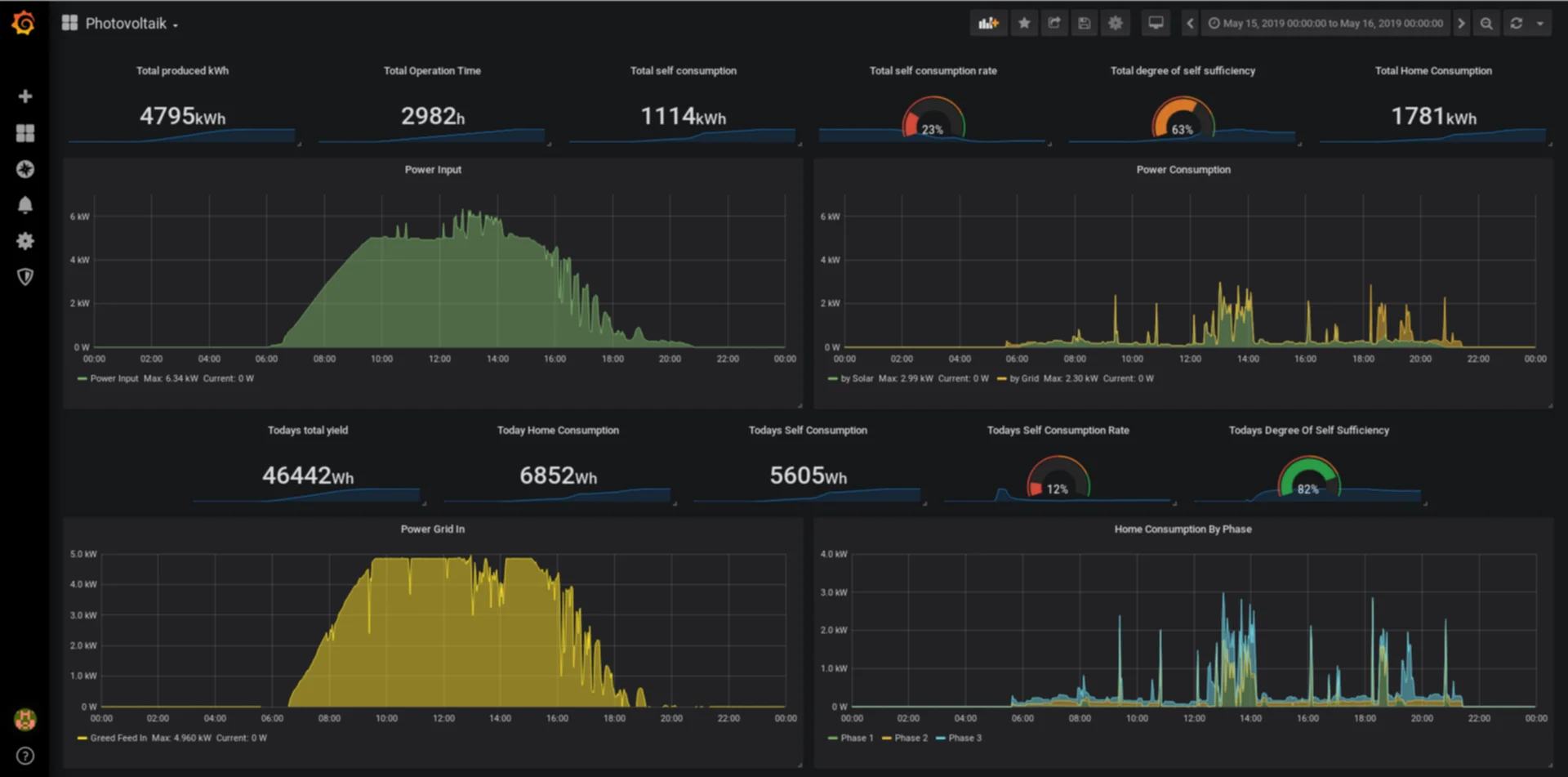Click Todays Self Consumption Rate panel title
The height and width of the screenshot is (777, 1568).
1058,431
